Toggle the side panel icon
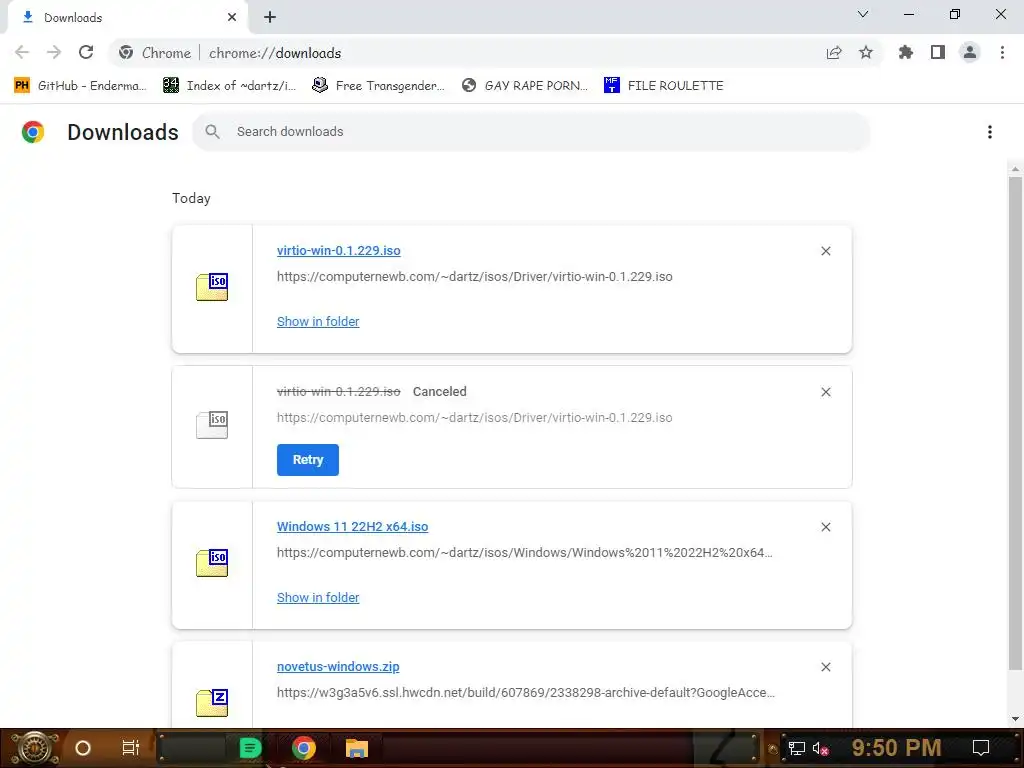This screenshot has height=768, width=1024. [938, 53]
